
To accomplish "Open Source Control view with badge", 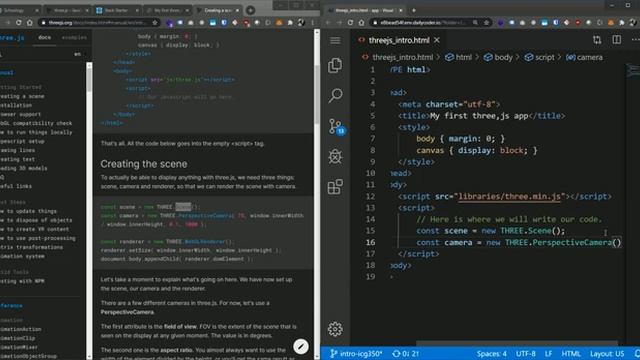I will click(x=336, y=127).
